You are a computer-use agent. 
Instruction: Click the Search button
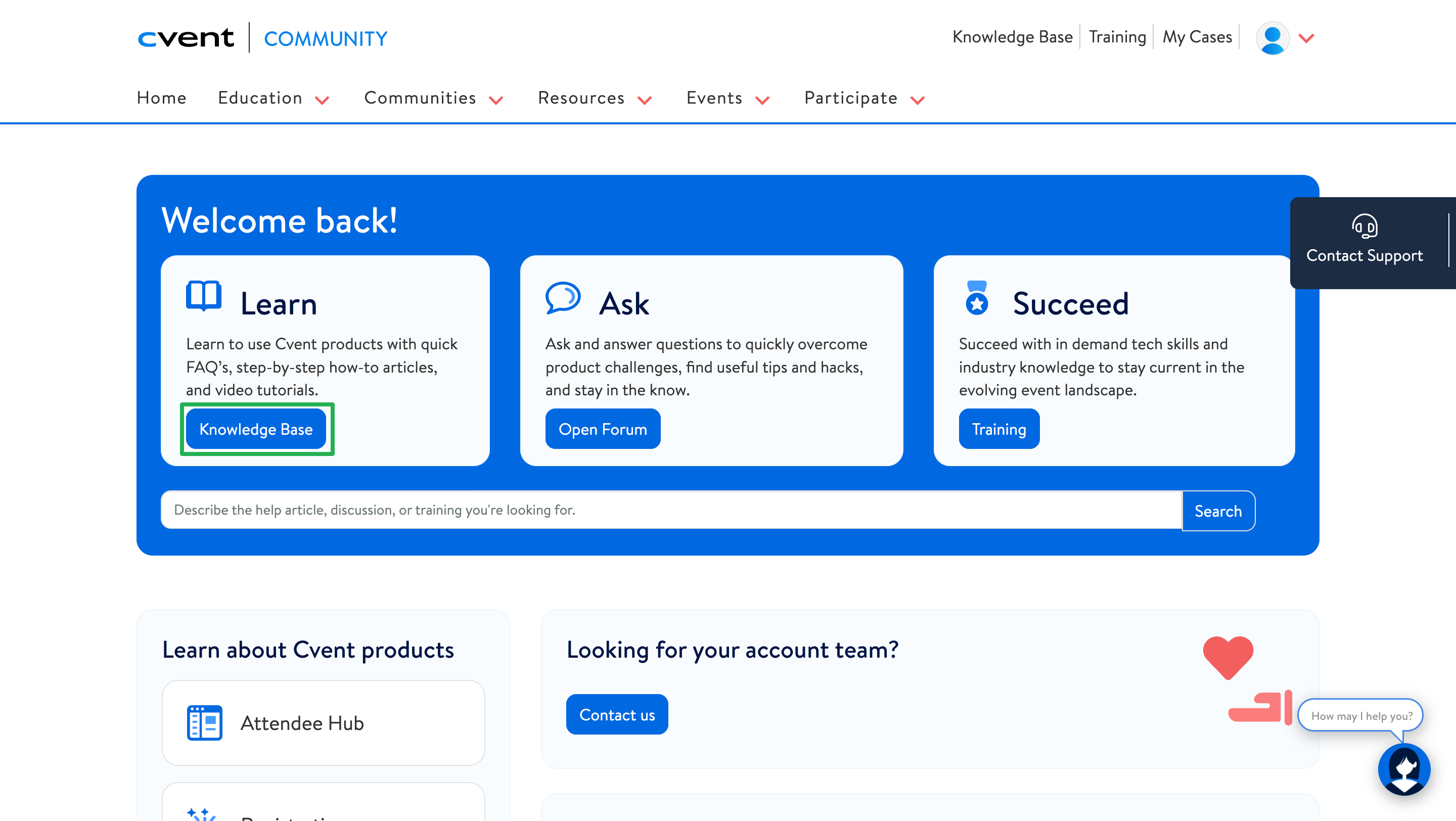click(1218, 511)
